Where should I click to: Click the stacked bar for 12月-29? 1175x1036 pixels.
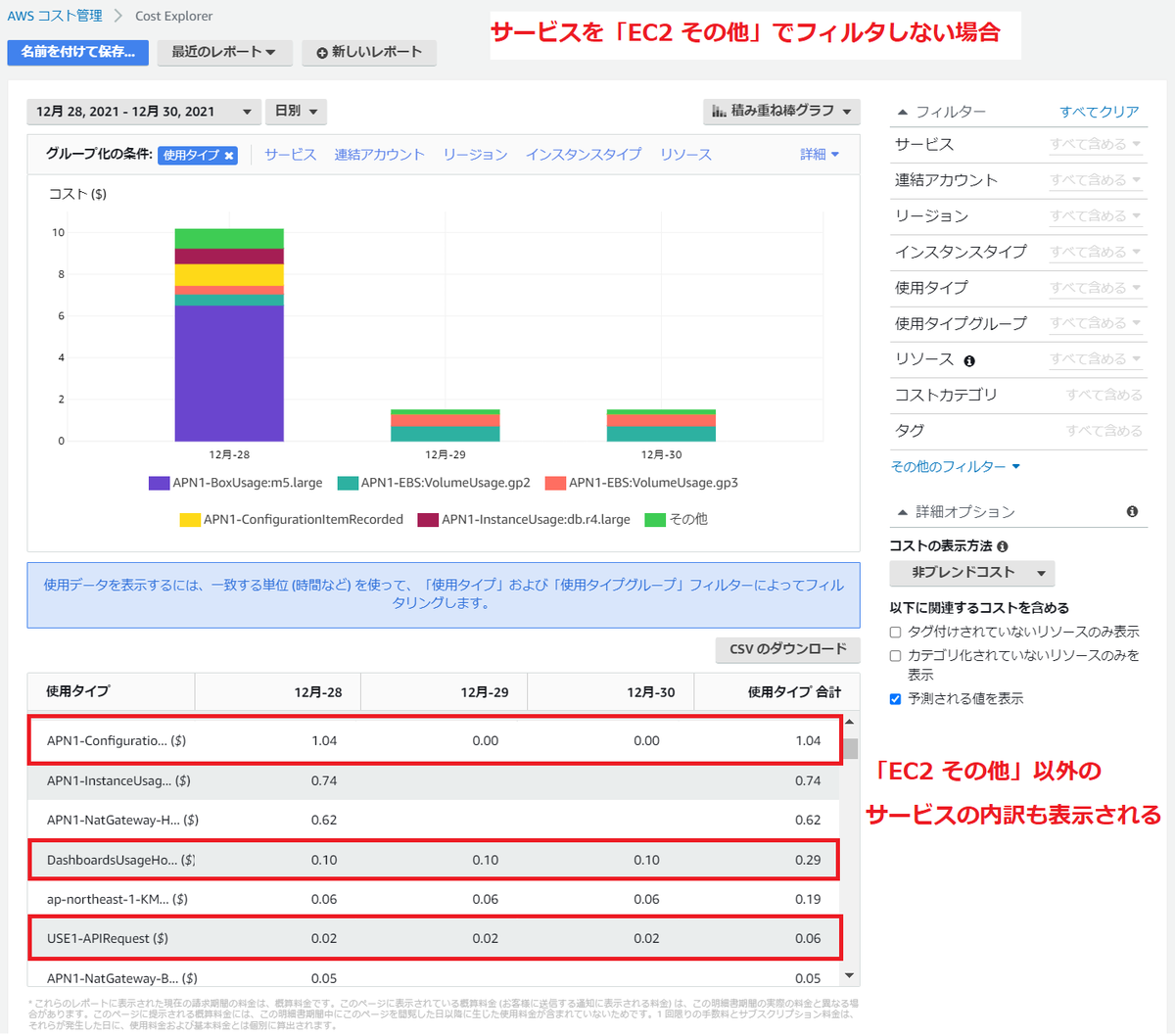point(446,426)
